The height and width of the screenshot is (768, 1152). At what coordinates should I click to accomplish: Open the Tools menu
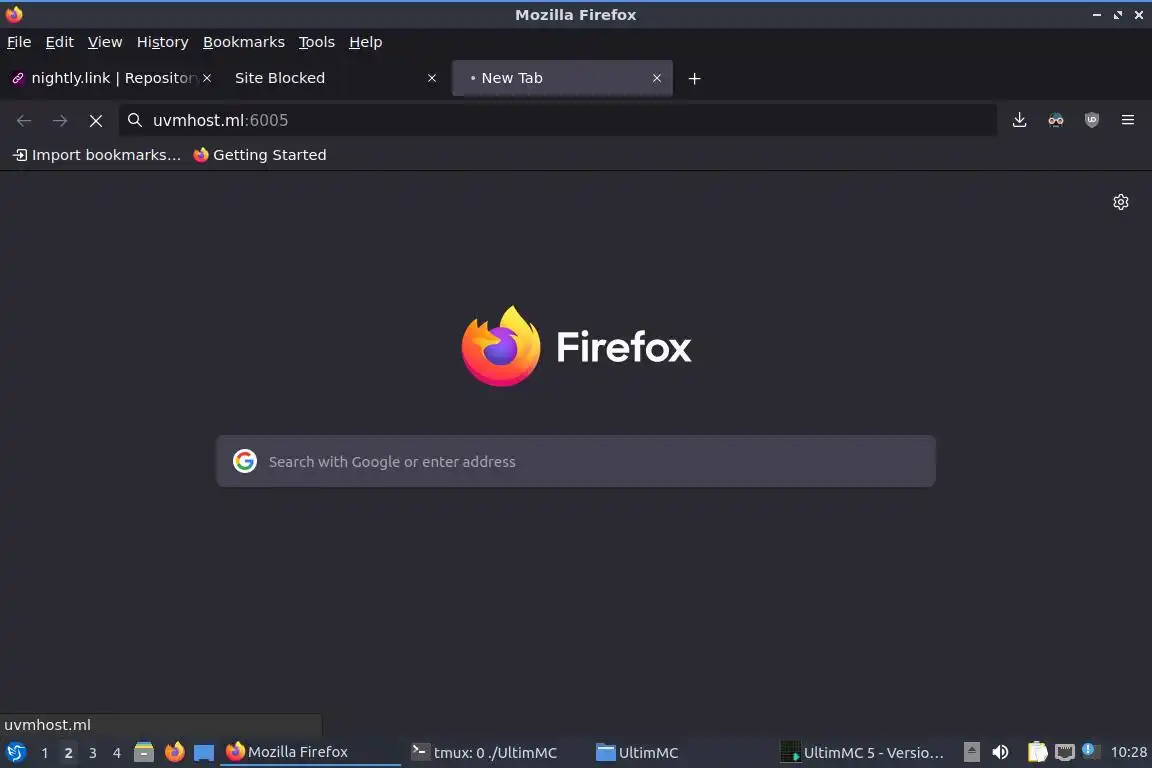point(317,42)
